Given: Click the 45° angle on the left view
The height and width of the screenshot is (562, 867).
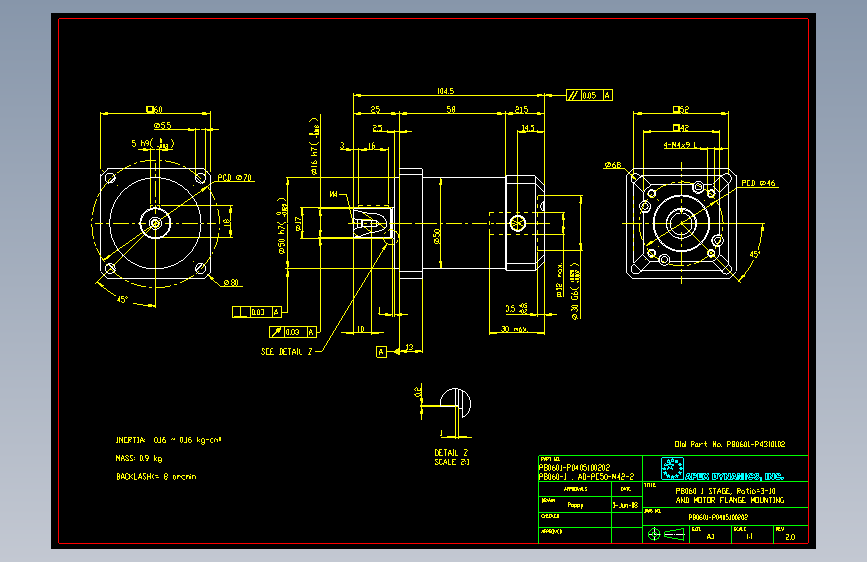Looking at the screenshot, I should (122, 299).
